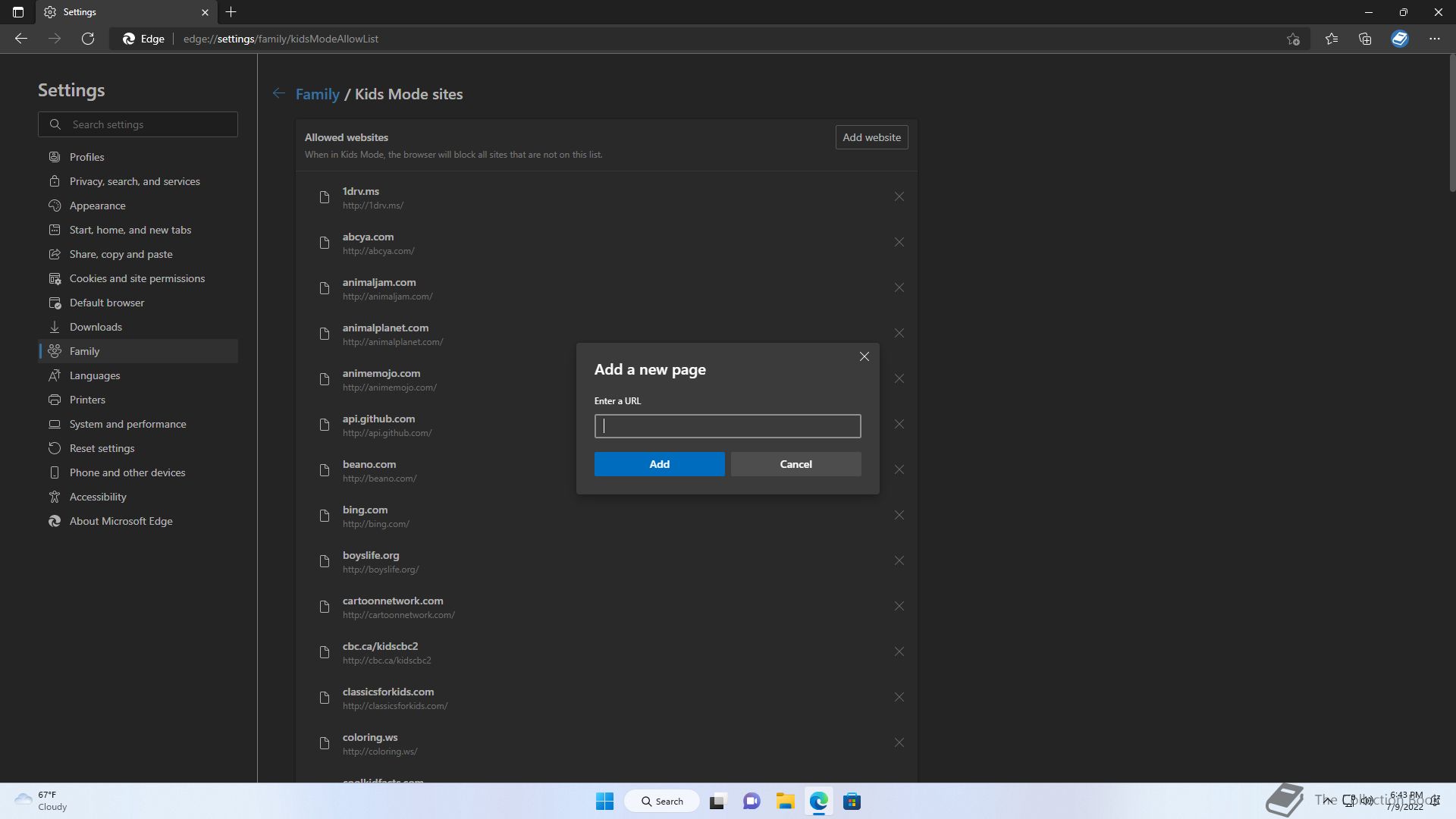Remove cbc.ca/kidscbc2 from allowed list

(899, 652)
